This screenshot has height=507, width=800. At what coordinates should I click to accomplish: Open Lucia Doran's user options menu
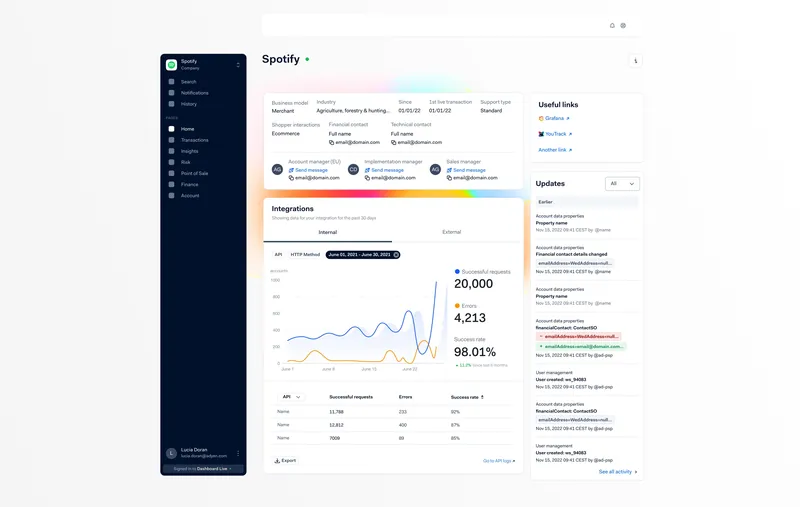[x=238, y=453]
